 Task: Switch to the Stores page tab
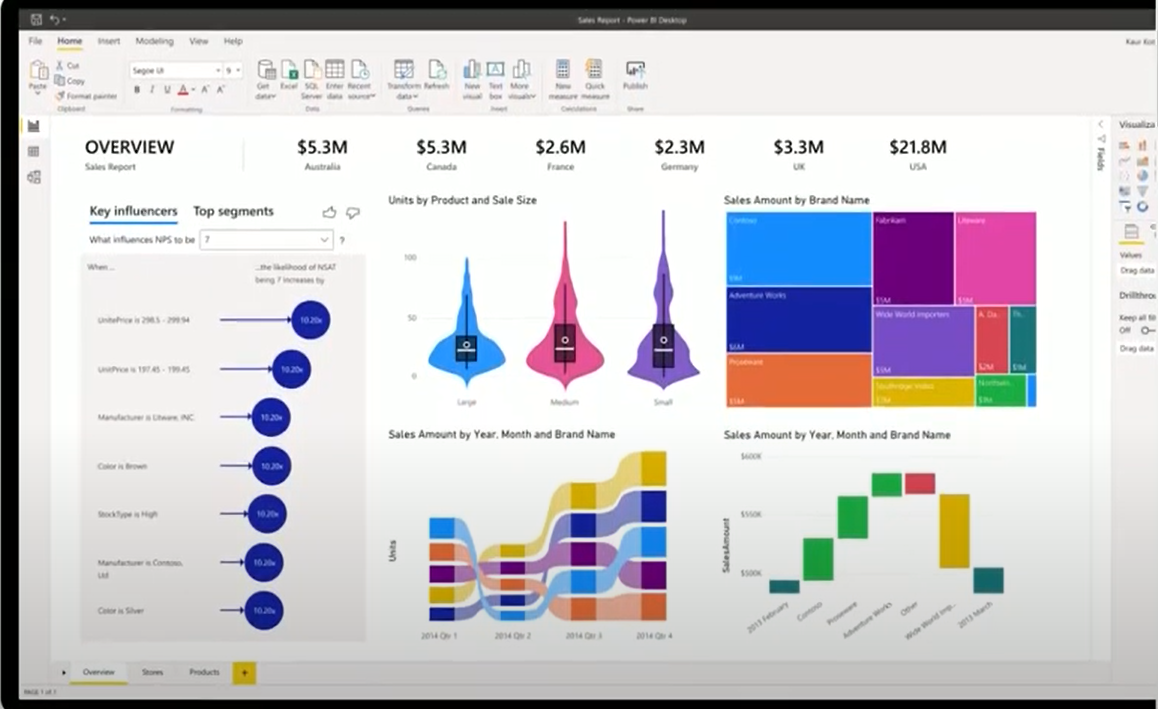point(152,672)
